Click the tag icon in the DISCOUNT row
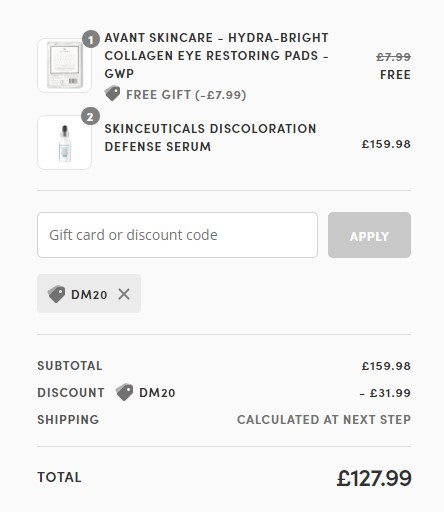The height and width of the screenshot is (512, 444). tap(124, 392)
